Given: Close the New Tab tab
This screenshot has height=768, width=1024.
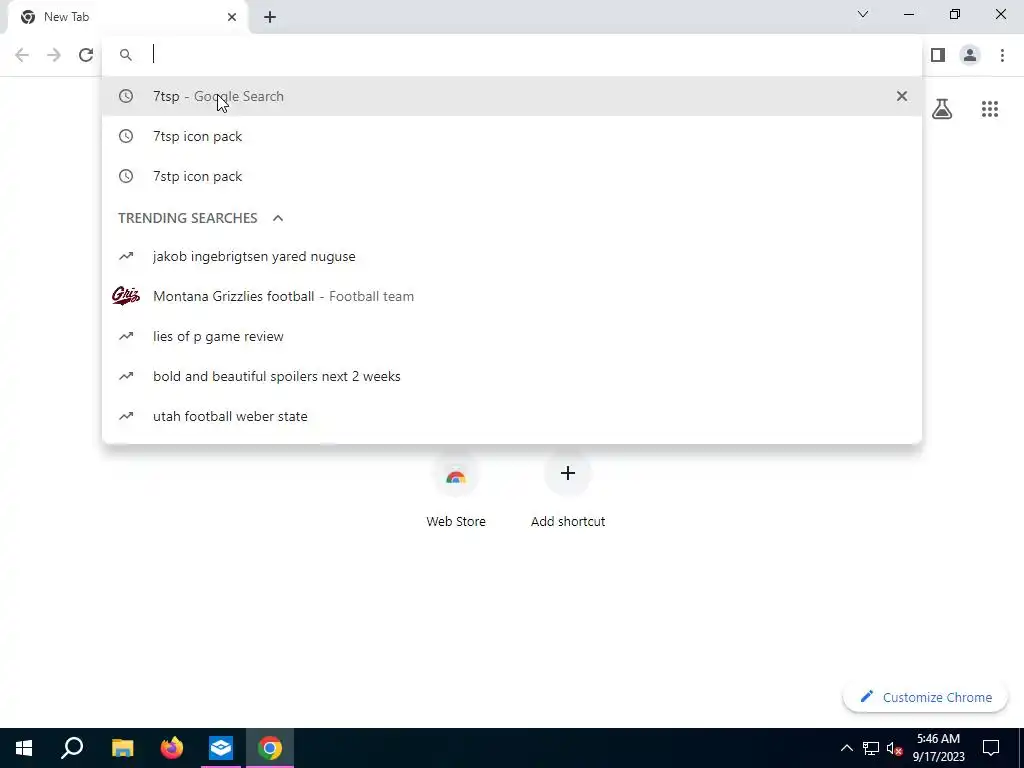Looking at the screenshot, I should click(x=232, y=17).
